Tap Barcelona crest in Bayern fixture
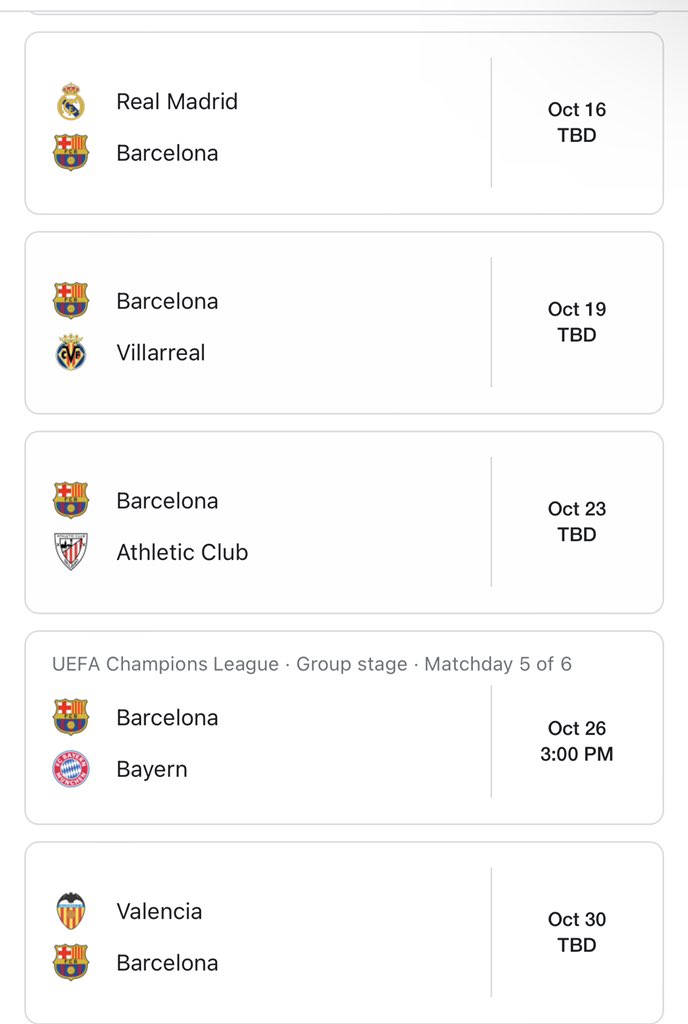 tap(70, 716)
